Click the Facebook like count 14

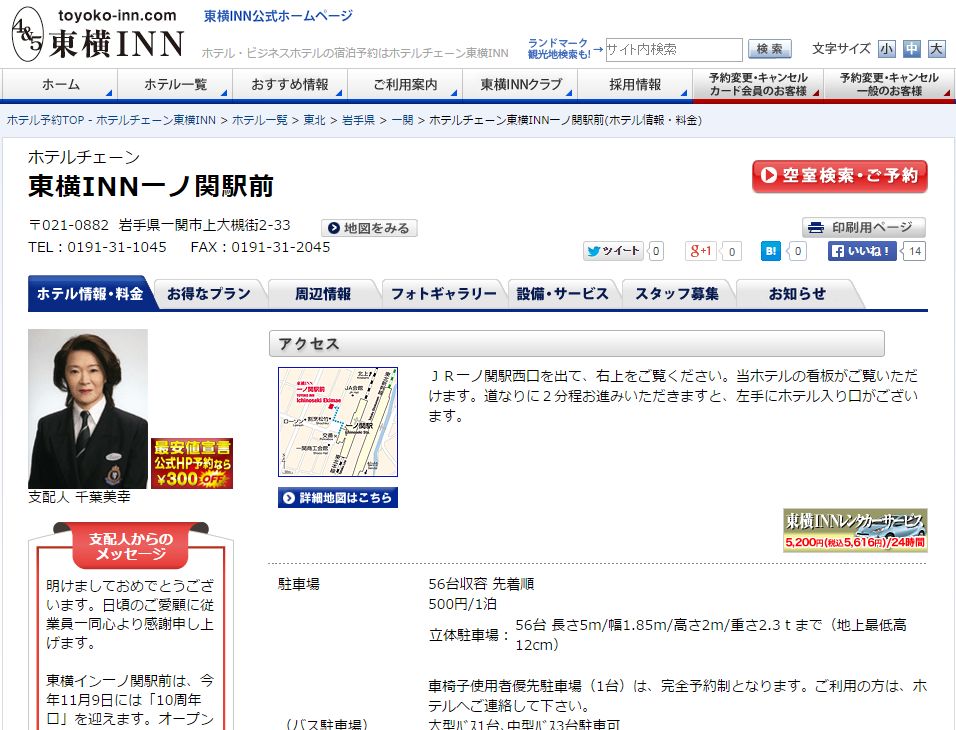(915, 251)
